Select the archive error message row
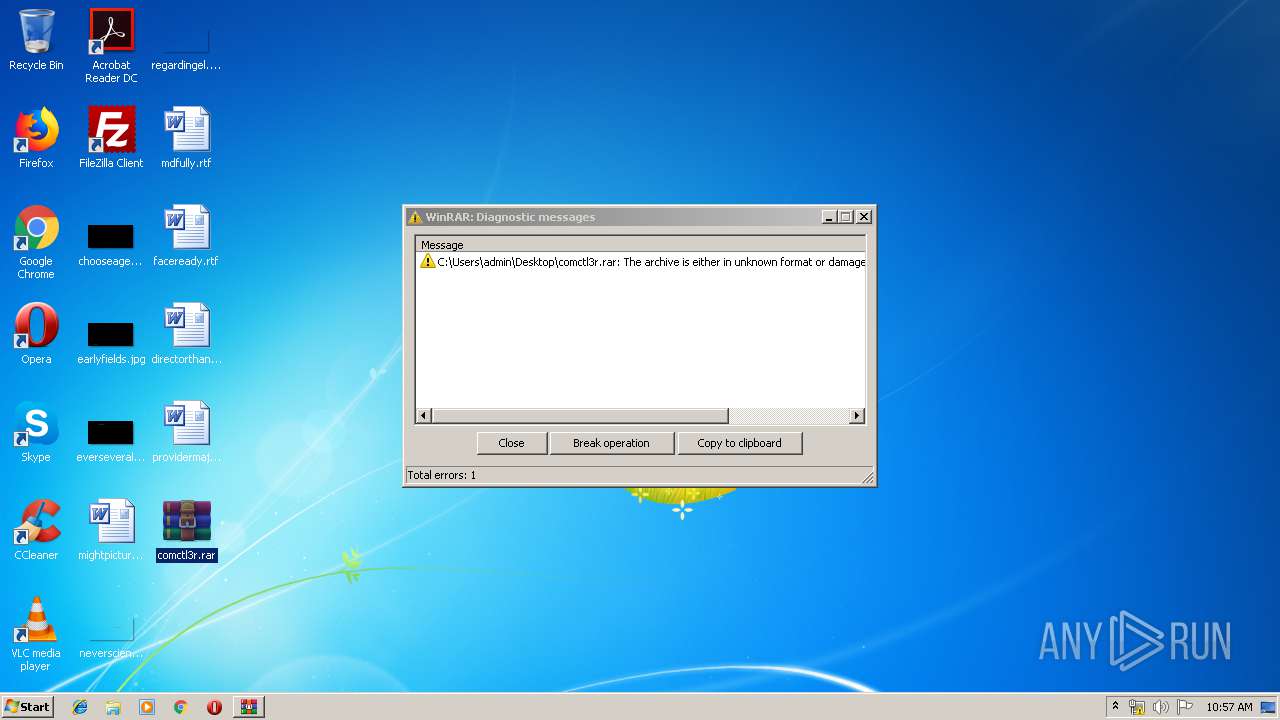This screenshot has width=1280, height=720. tap(641, 262)
